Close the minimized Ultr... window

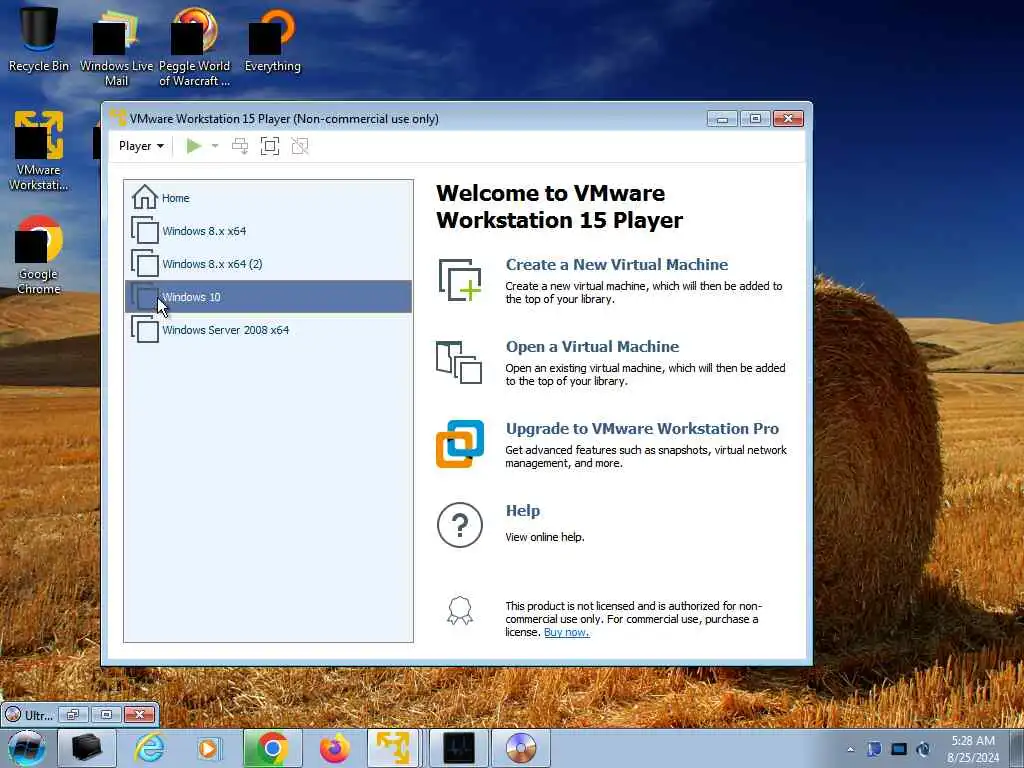(x=139, y=714)
